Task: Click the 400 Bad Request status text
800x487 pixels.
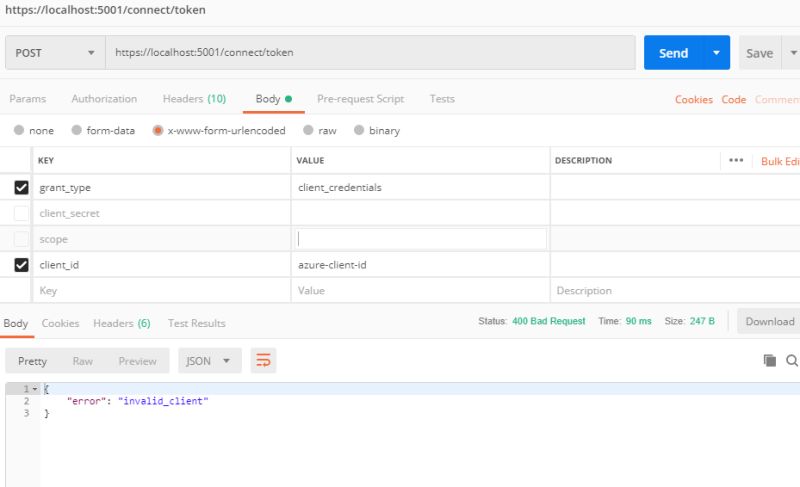Action: point(548,321)
